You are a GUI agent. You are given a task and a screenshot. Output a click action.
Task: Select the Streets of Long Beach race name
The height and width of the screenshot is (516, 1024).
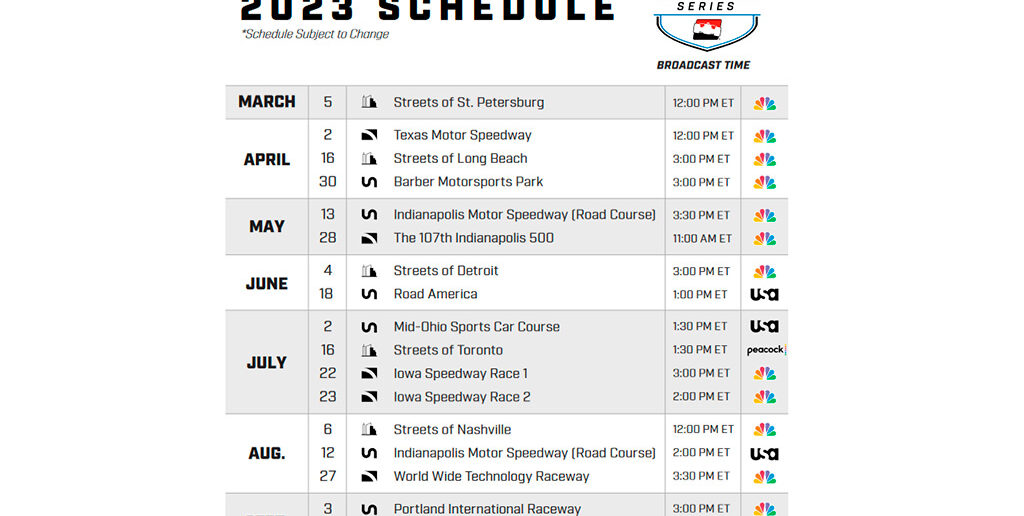pos(460,158)
